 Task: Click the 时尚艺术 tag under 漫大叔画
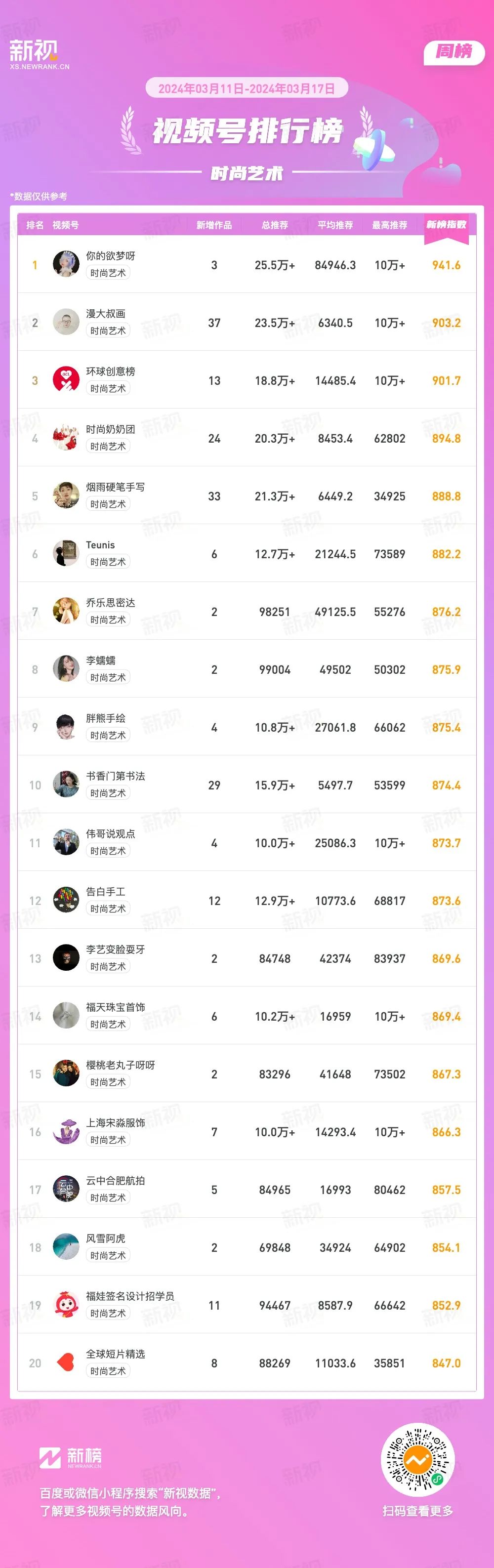click(108, 330)
